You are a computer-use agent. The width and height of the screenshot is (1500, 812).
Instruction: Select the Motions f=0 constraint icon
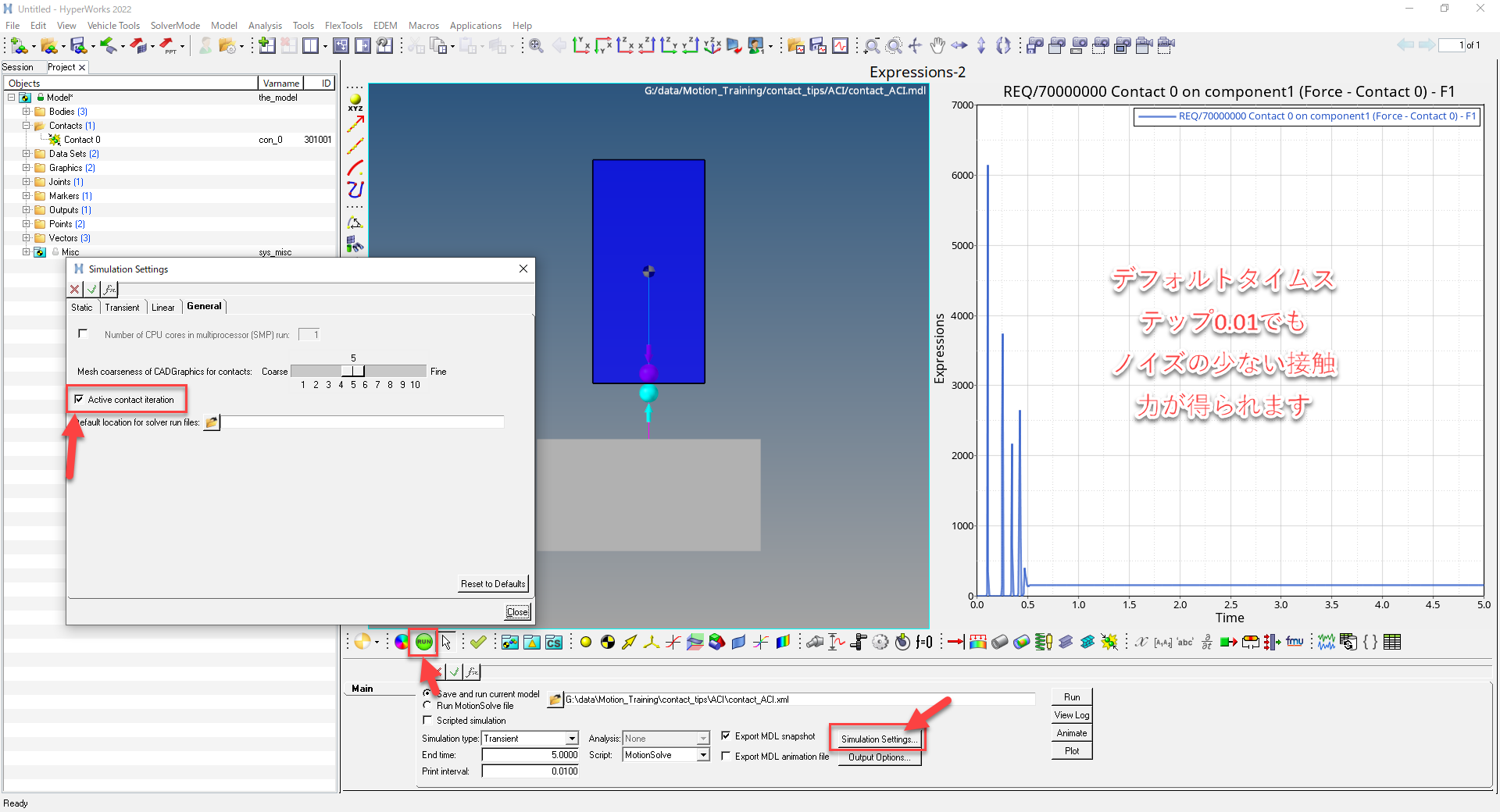coord(924,642)
